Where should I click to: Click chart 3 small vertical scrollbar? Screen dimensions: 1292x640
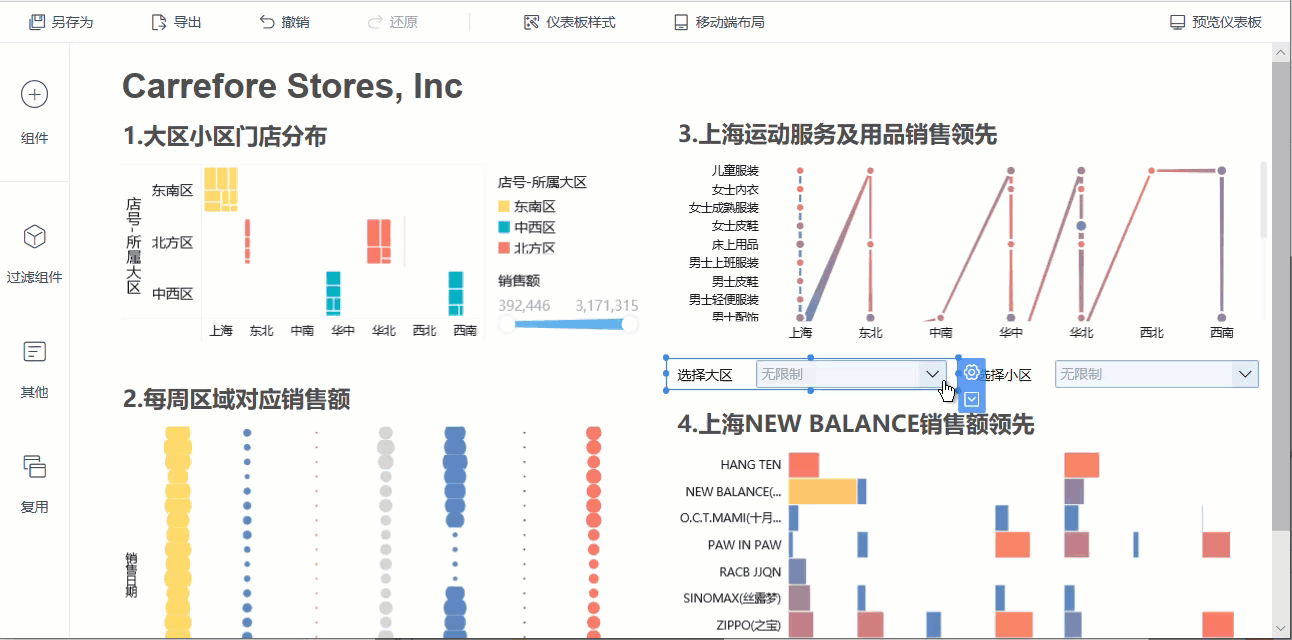pyautogui.click(x=1264, y=200)
